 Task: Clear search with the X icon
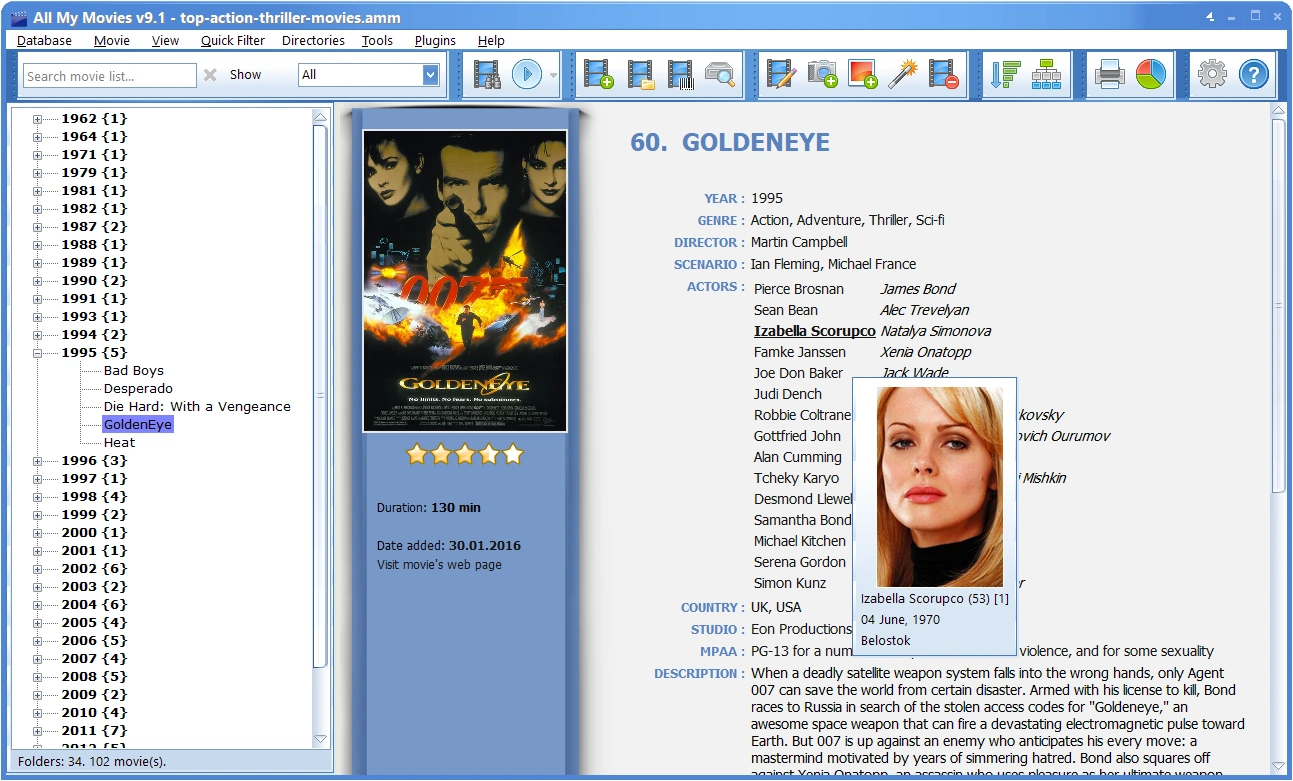(210, 75)
